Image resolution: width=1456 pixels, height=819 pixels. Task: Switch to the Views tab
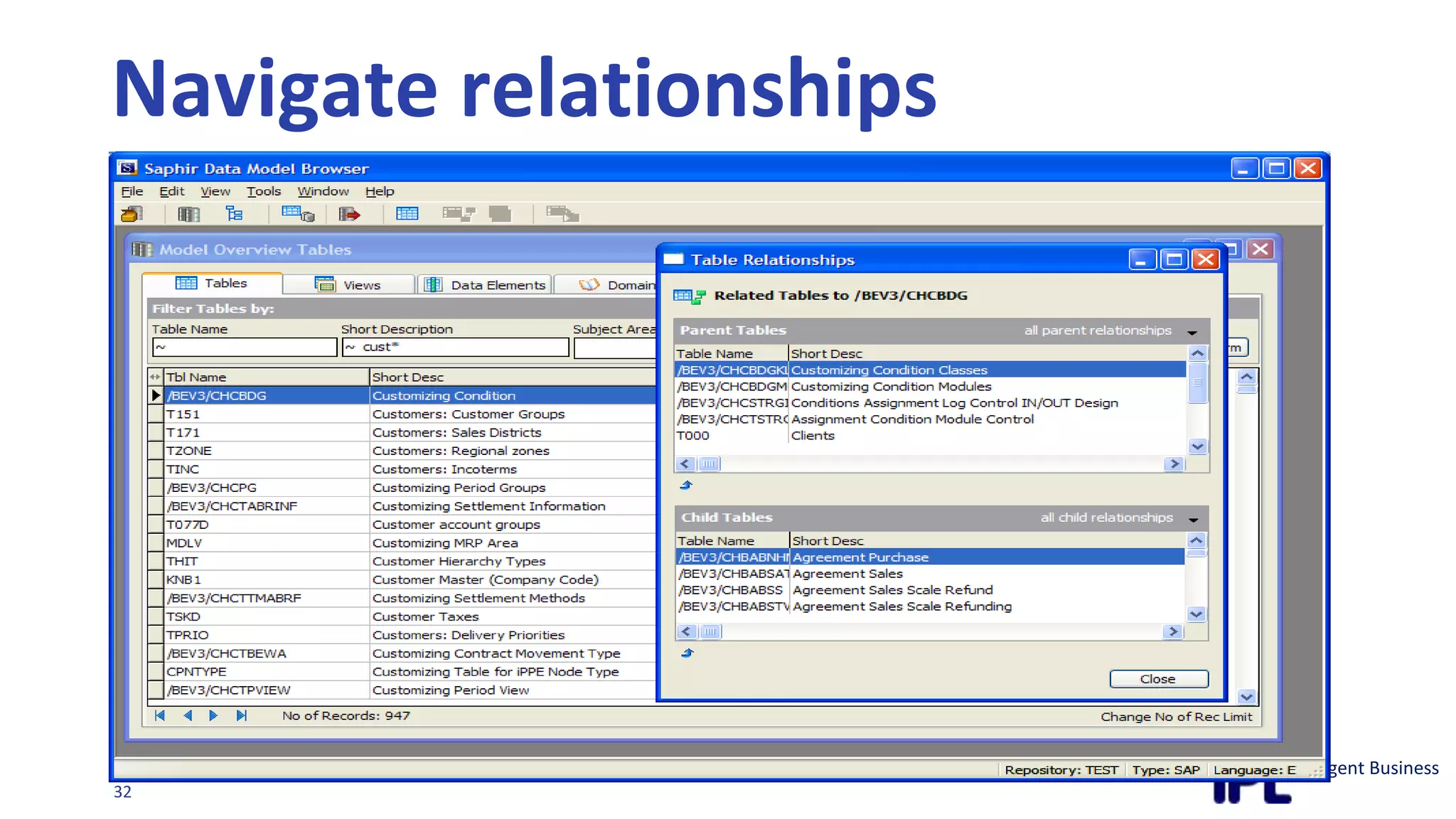point(348,285)
